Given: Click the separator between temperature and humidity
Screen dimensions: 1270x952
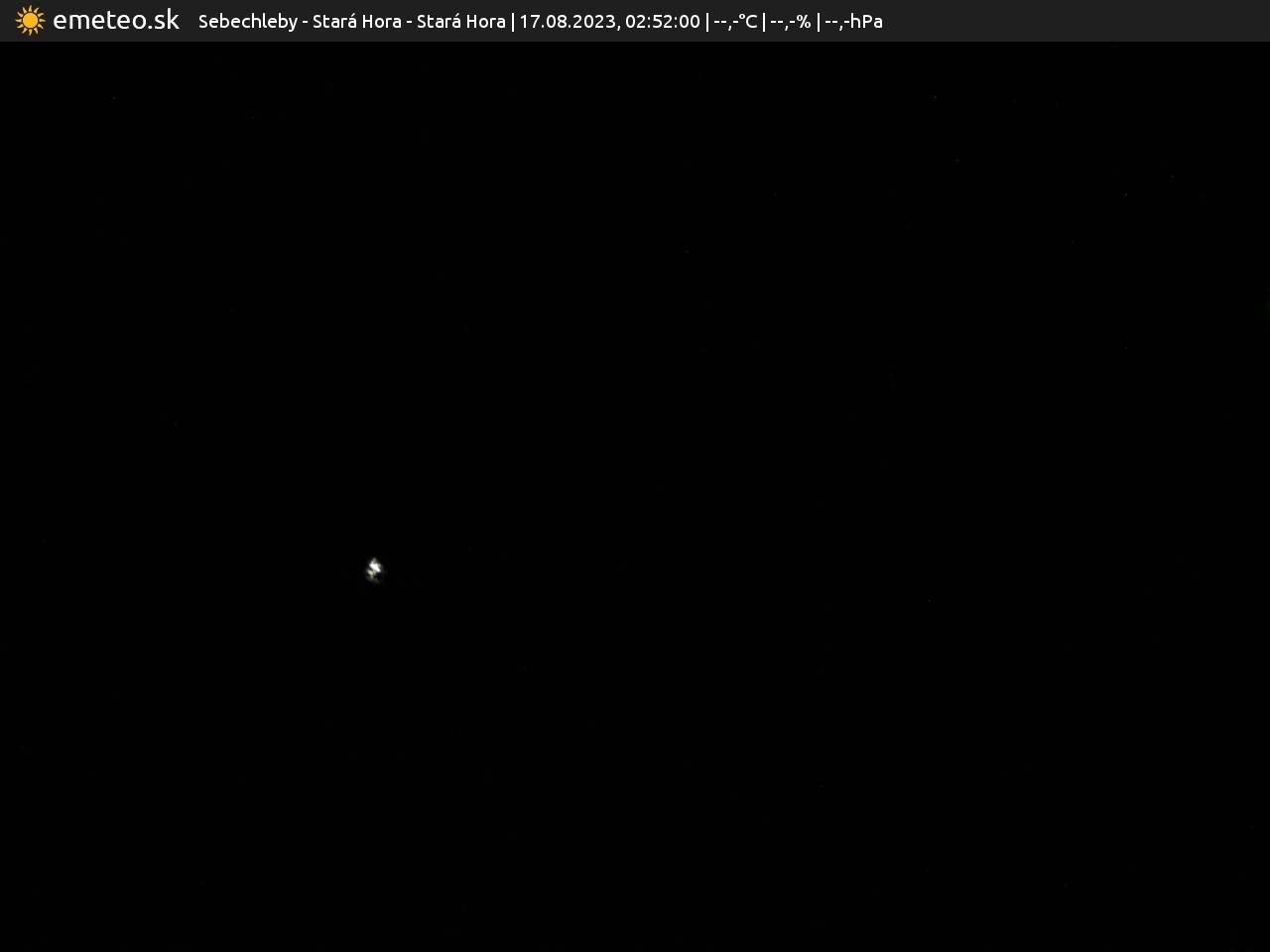Looking at the screenshot, I should [x=764, y=22].
